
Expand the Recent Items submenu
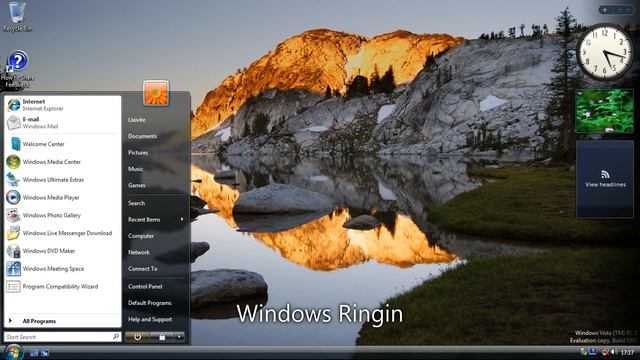pyautogui.click(x=156, y=220)
